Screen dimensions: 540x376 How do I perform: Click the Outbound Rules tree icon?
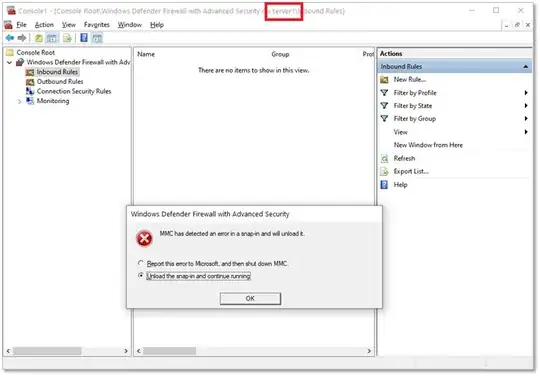point(30,82)
